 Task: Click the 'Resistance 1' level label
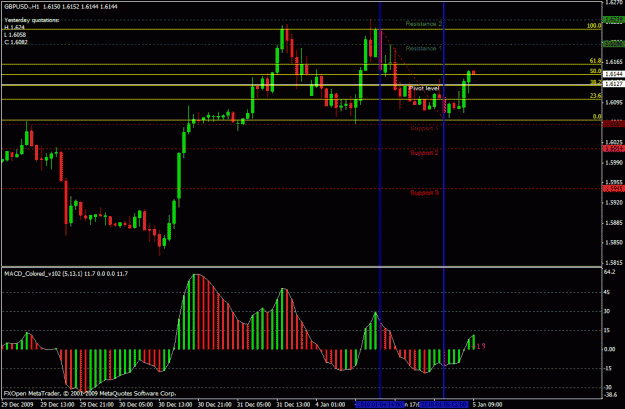click(x=423, y=49)
